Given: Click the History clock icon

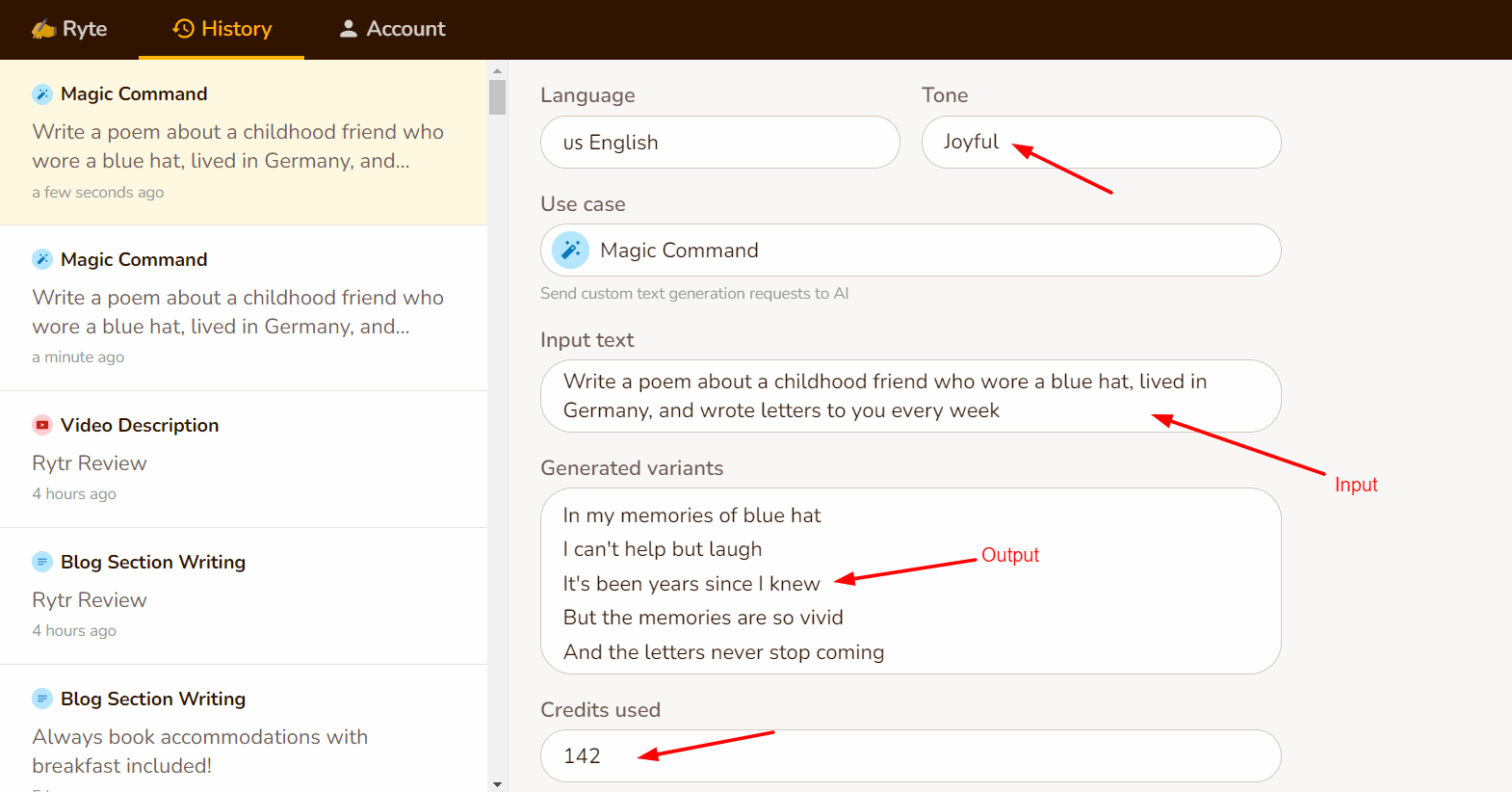Looking at the screenshot, I should click(x=183, y=29).
